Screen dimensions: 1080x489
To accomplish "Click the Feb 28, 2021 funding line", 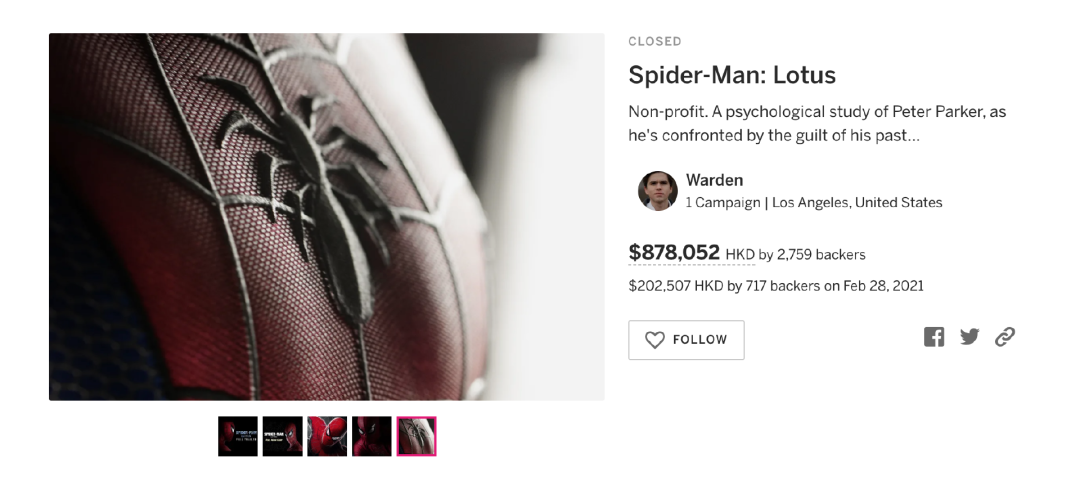I will pyautogui.click(x=775, y=286).
